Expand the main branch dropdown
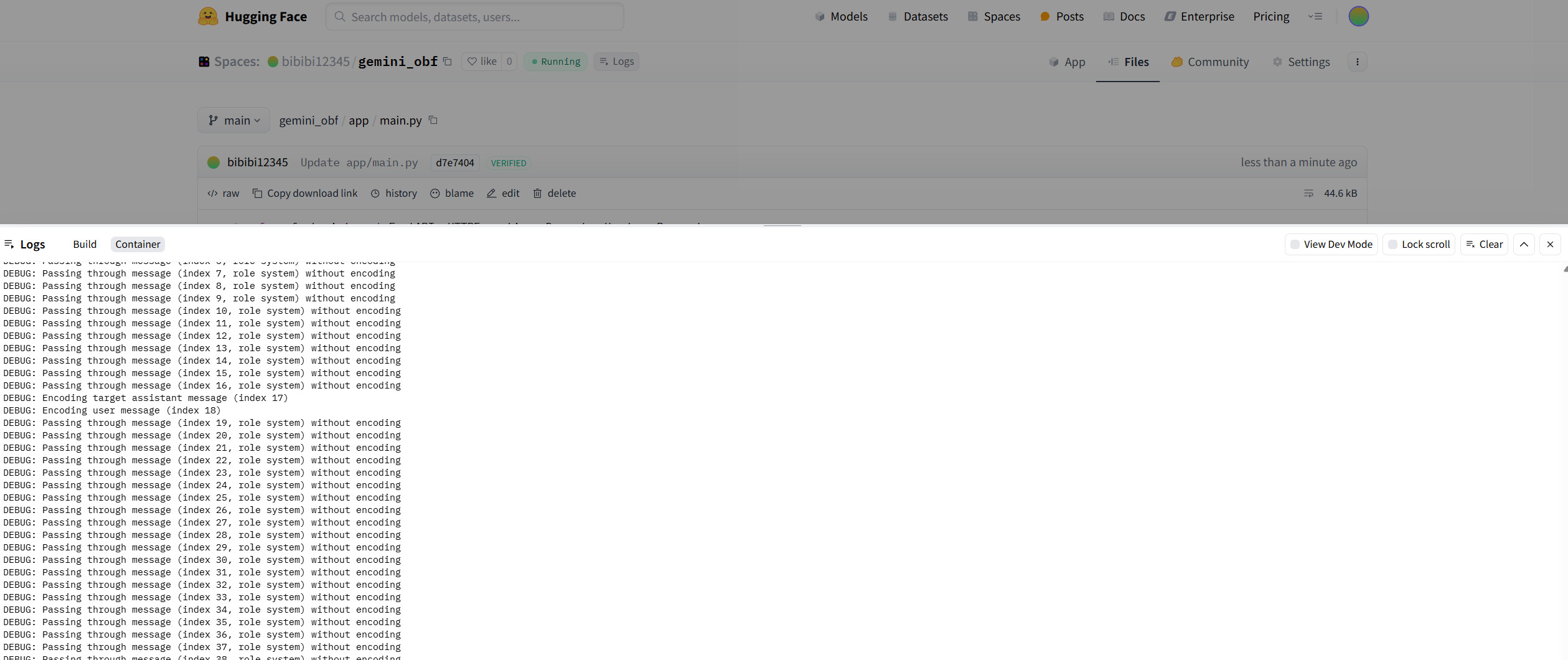This screenshot has height=660, width=1568. [x=234, y=120]
